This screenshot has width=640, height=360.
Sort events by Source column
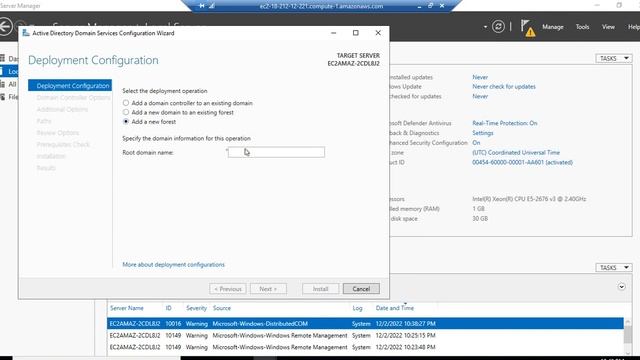(x=222, y=308)
